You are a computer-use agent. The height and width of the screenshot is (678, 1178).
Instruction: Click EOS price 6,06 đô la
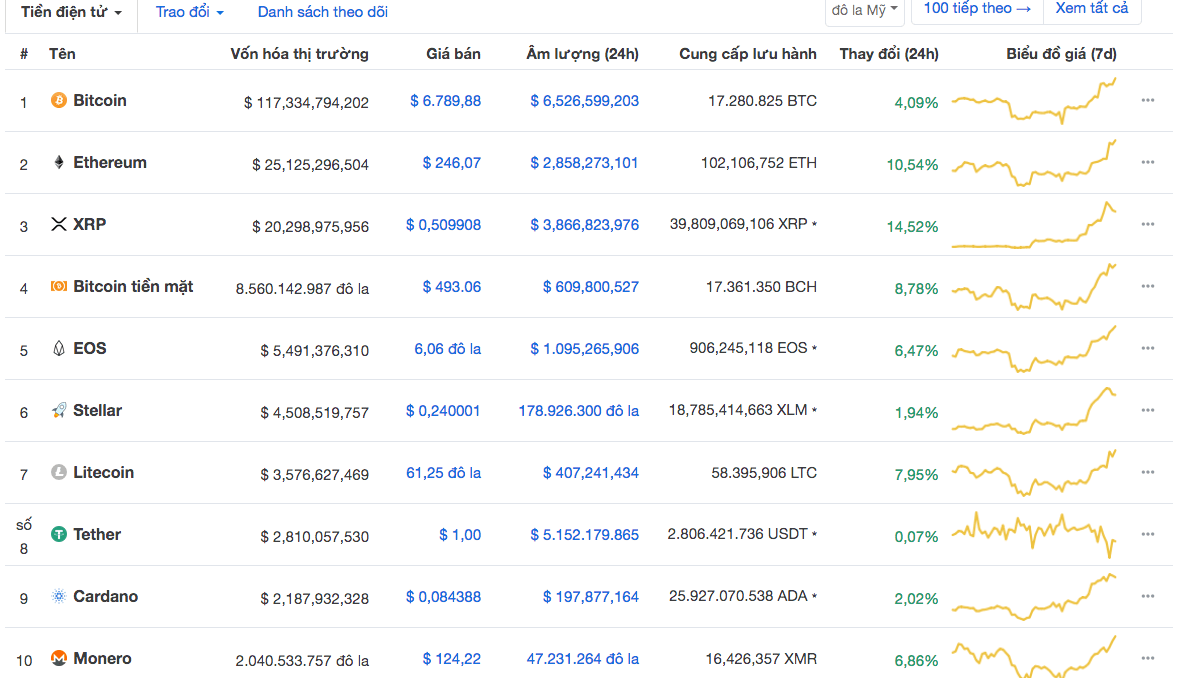448,349
